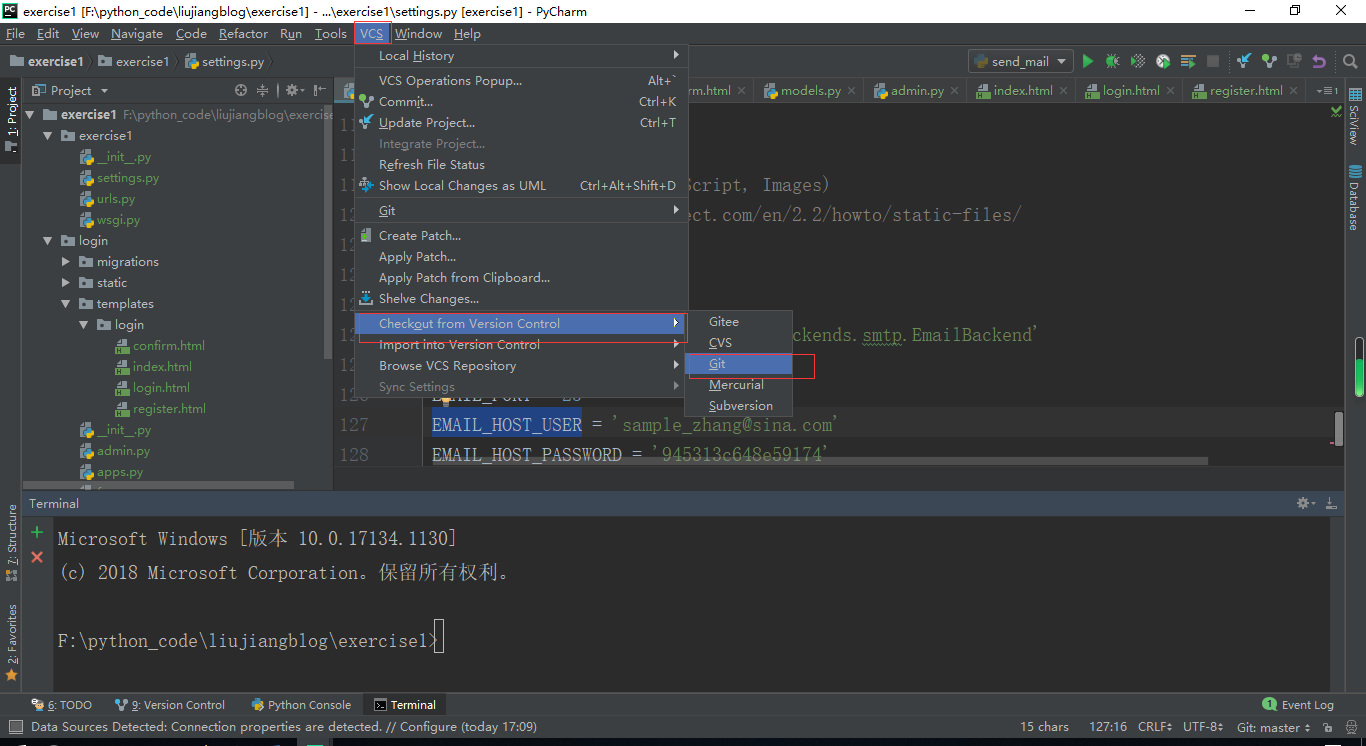The height and width of the screenshot is (746, 1366).
Task: Choose Mercurial in the checkout submenu
Action: [738, 385]
